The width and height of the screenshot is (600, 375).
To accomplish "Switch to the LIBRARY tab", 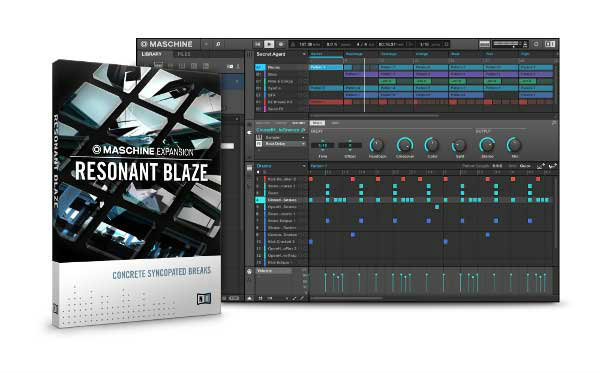I will [x=152, y=54].
